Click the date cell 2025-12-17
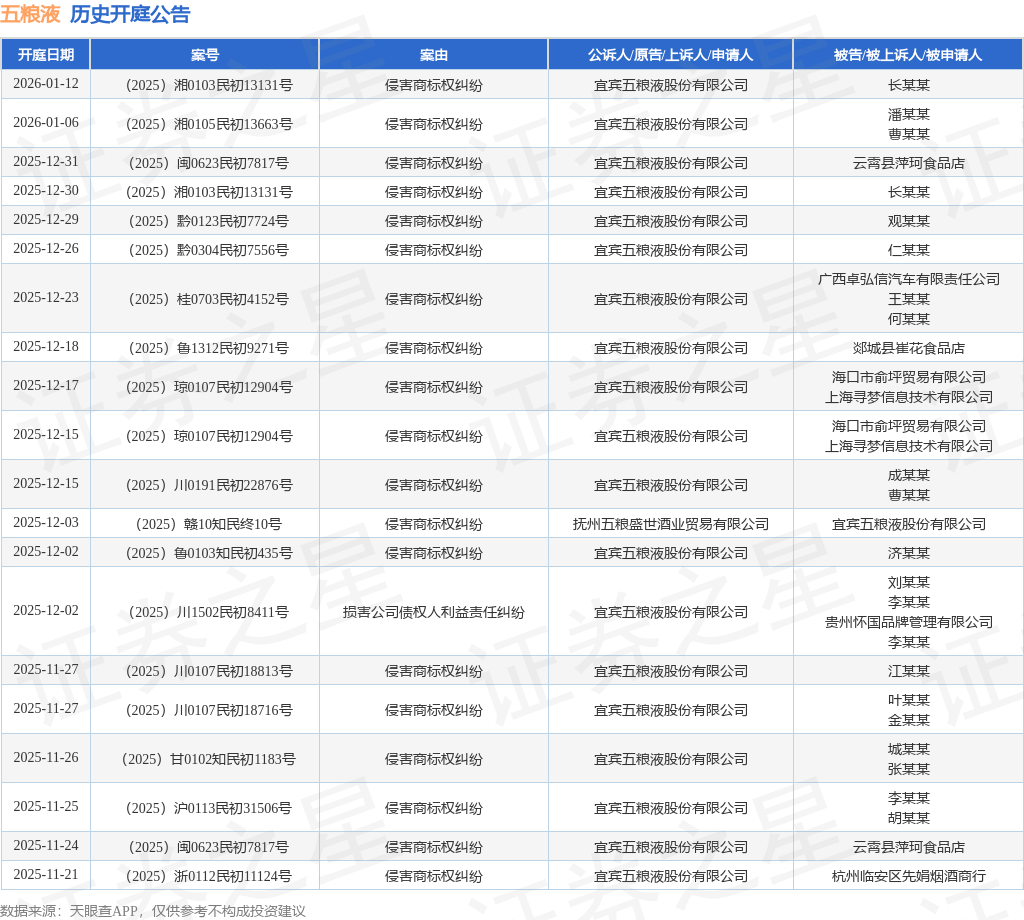 (46, 386)
